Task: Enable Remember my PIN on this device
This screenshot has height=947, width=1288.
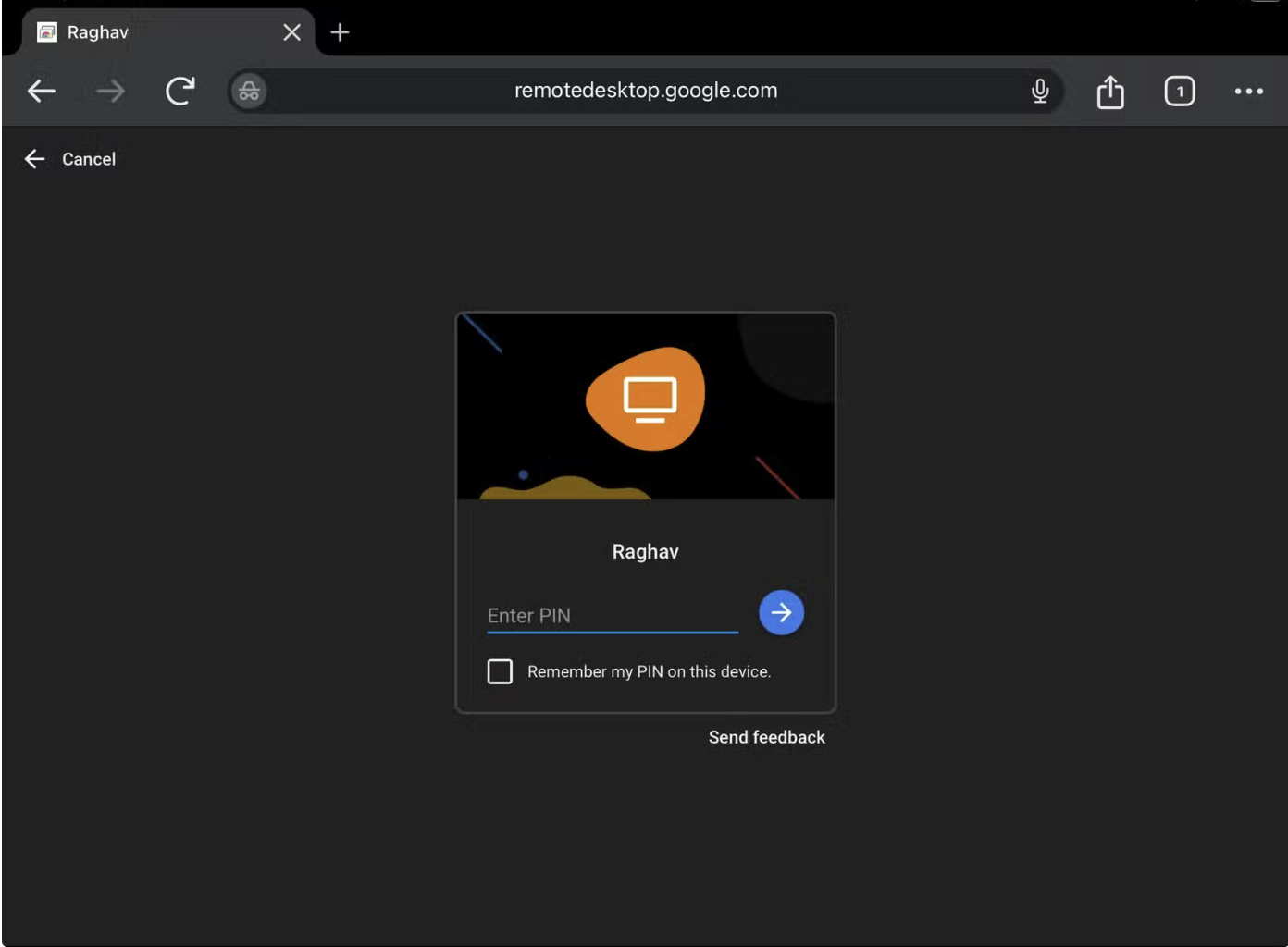Action: [x=500, y=671]
